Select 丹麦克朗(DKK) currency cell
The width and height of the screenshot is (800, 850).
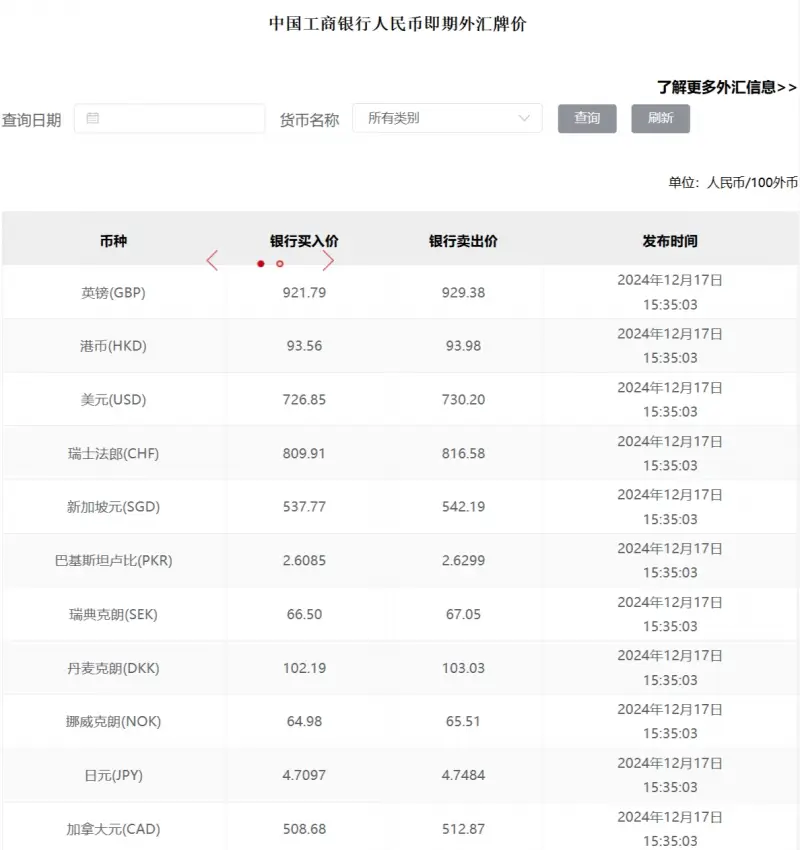[113, 668]
